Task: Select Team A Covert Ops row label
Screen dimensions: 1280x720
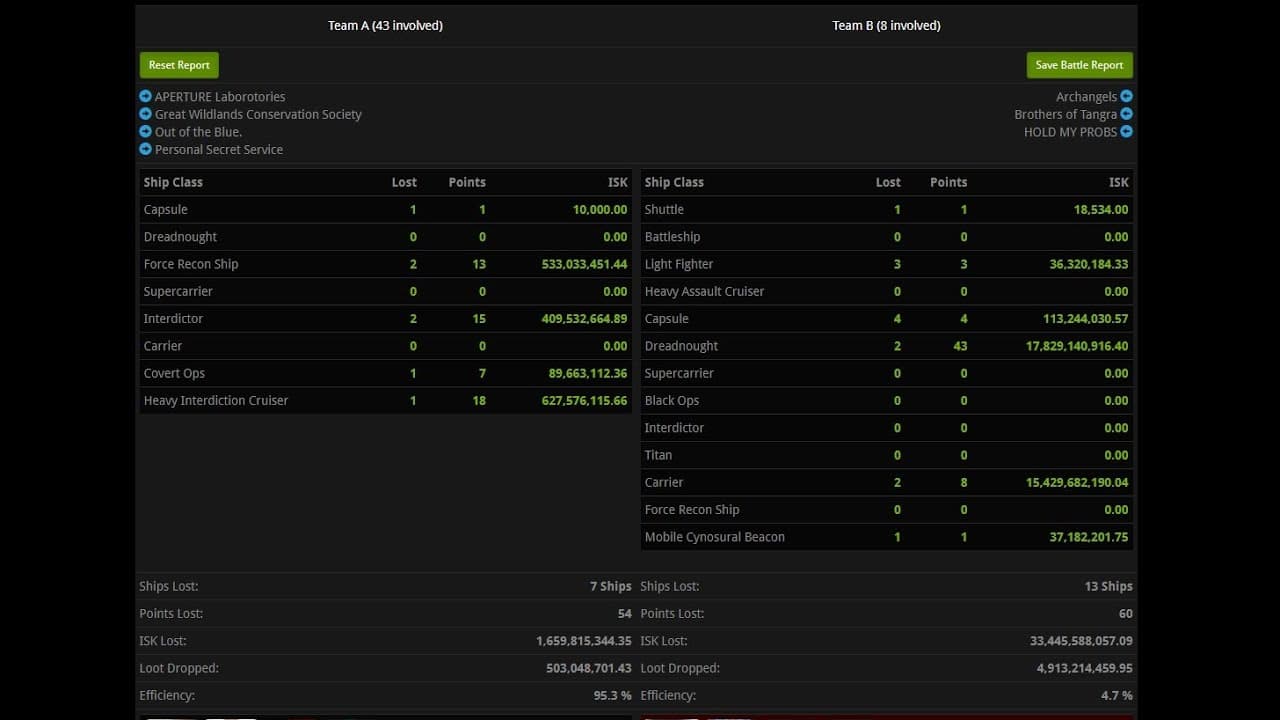Action: (x=174, y=373)
